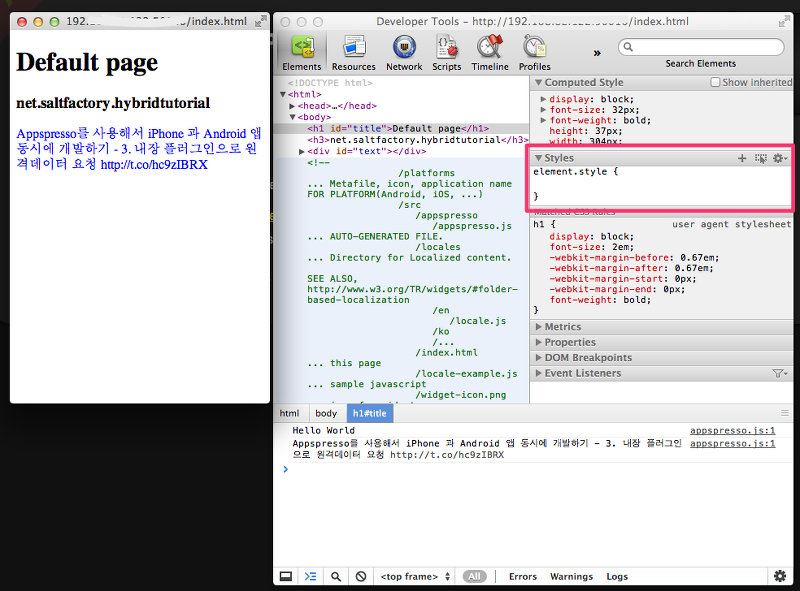800x591 pixels.
Task: Filter console by Warnings
Action: pos(571,576)
